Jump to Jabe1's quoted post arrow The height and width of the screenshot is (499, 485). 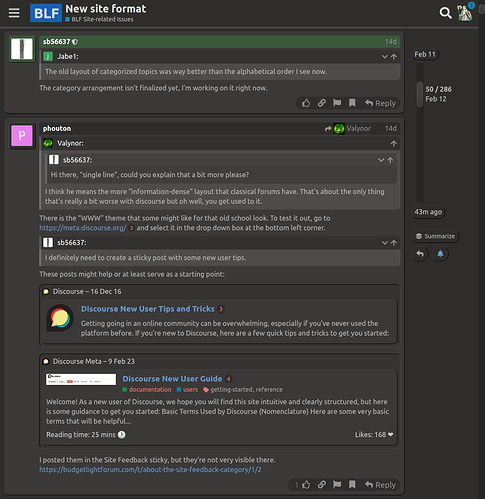(394, 57)
